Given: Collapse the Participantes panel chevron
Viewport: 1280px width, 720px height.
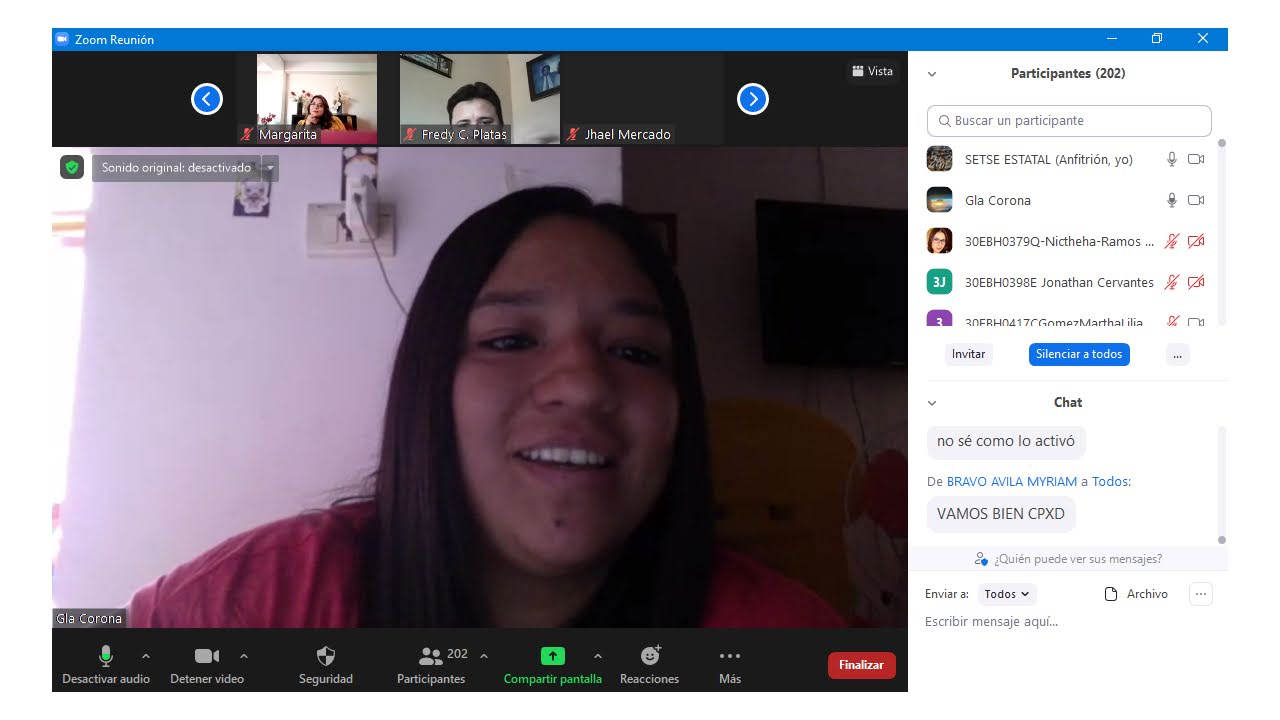Looking at the screenshot, I should coord(932,74).
